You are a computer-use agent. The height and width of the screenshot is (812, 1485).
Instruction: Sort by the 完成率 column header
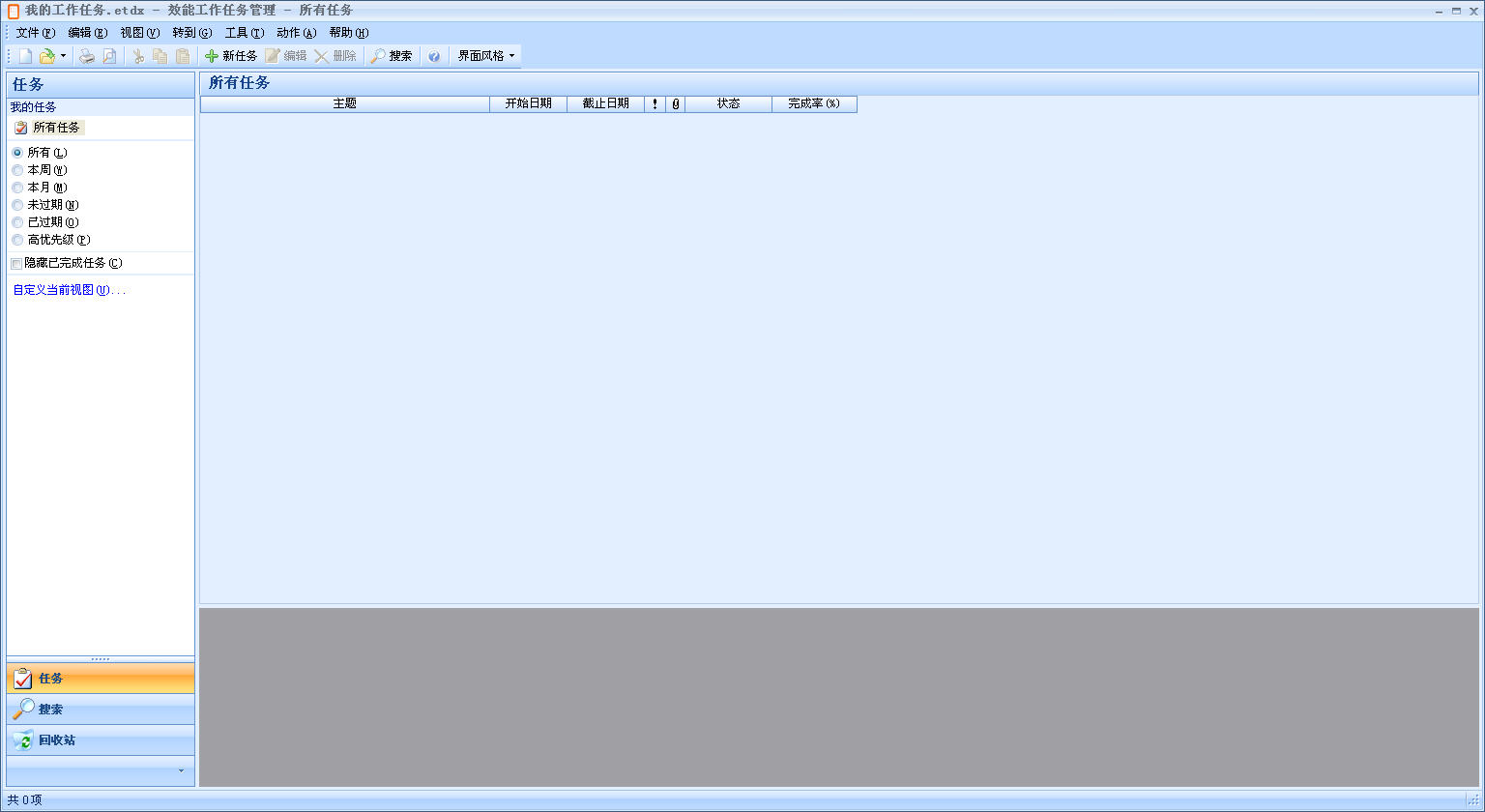pos(814,103)
